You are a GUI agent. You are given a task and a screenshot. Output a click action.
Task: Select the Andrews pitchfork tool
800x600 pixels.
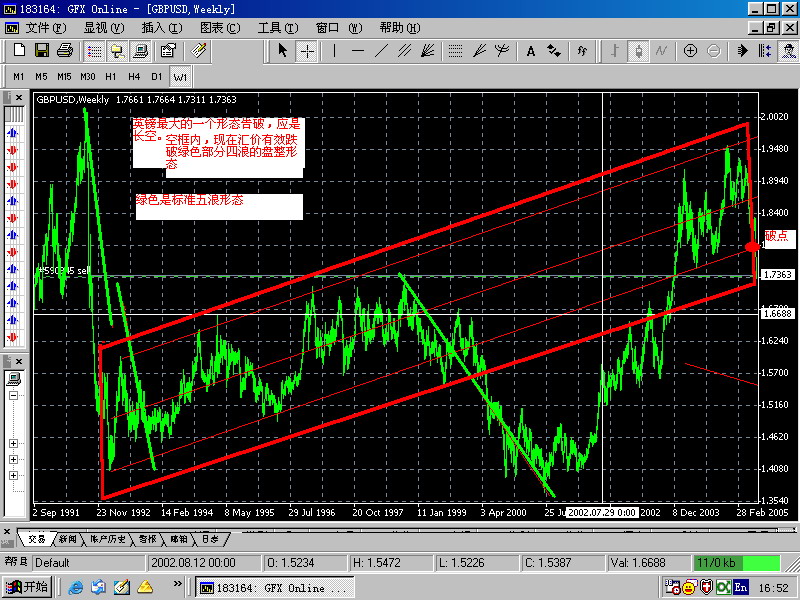502,51
